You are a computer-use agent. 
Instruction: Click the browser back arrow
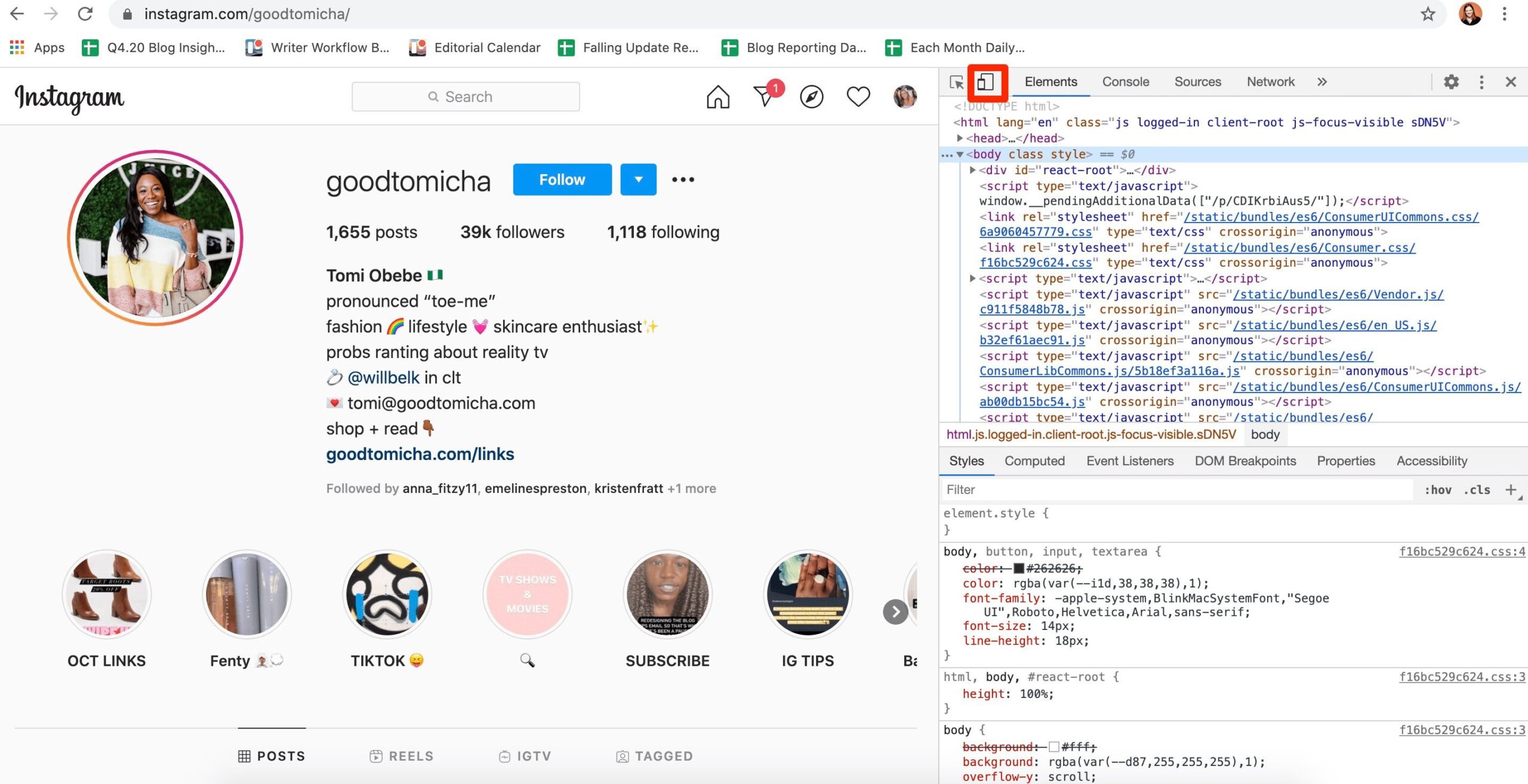tap(17, 14)
